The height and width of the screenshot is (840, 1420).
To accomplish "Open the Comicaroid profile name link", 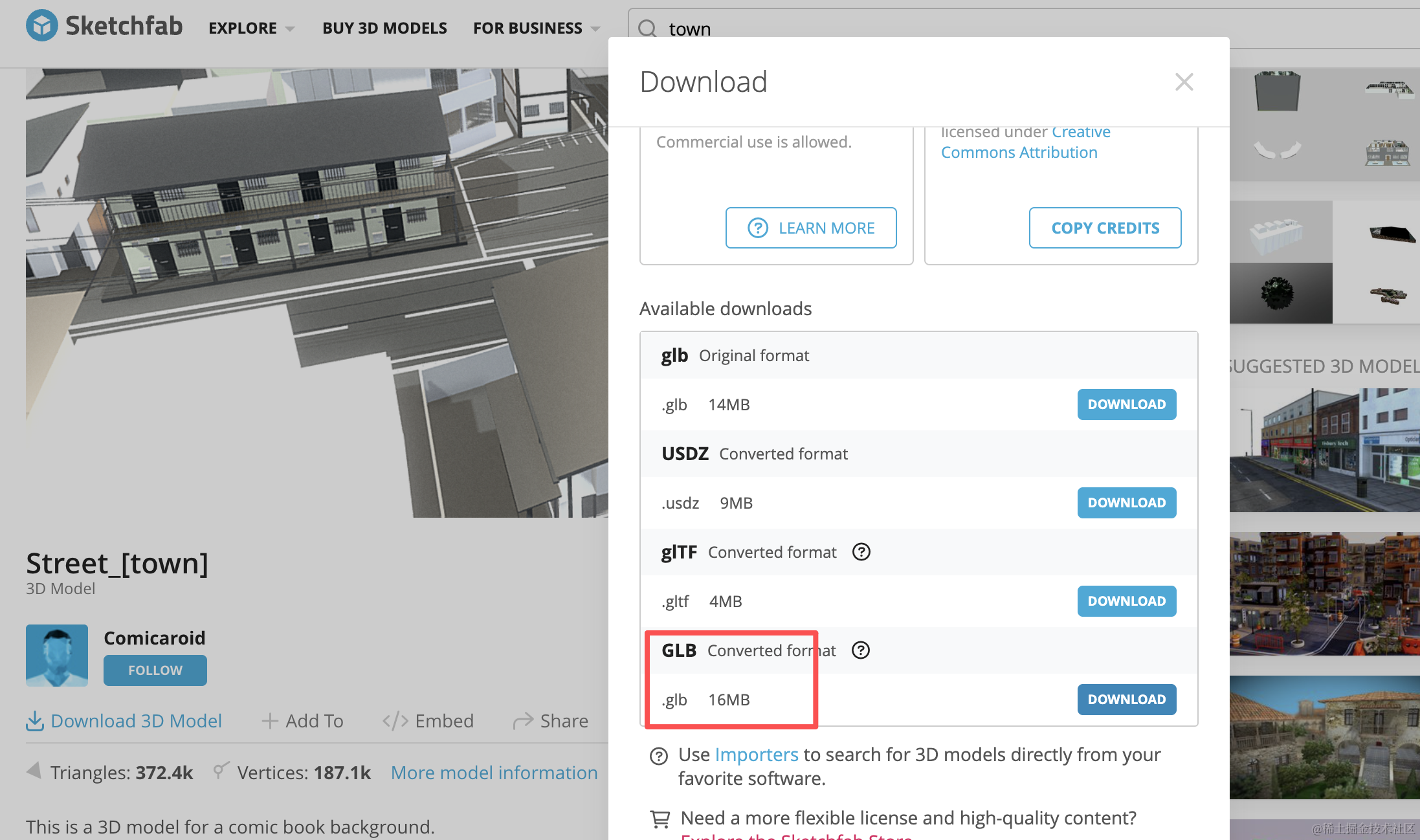I will click(155, 638).
